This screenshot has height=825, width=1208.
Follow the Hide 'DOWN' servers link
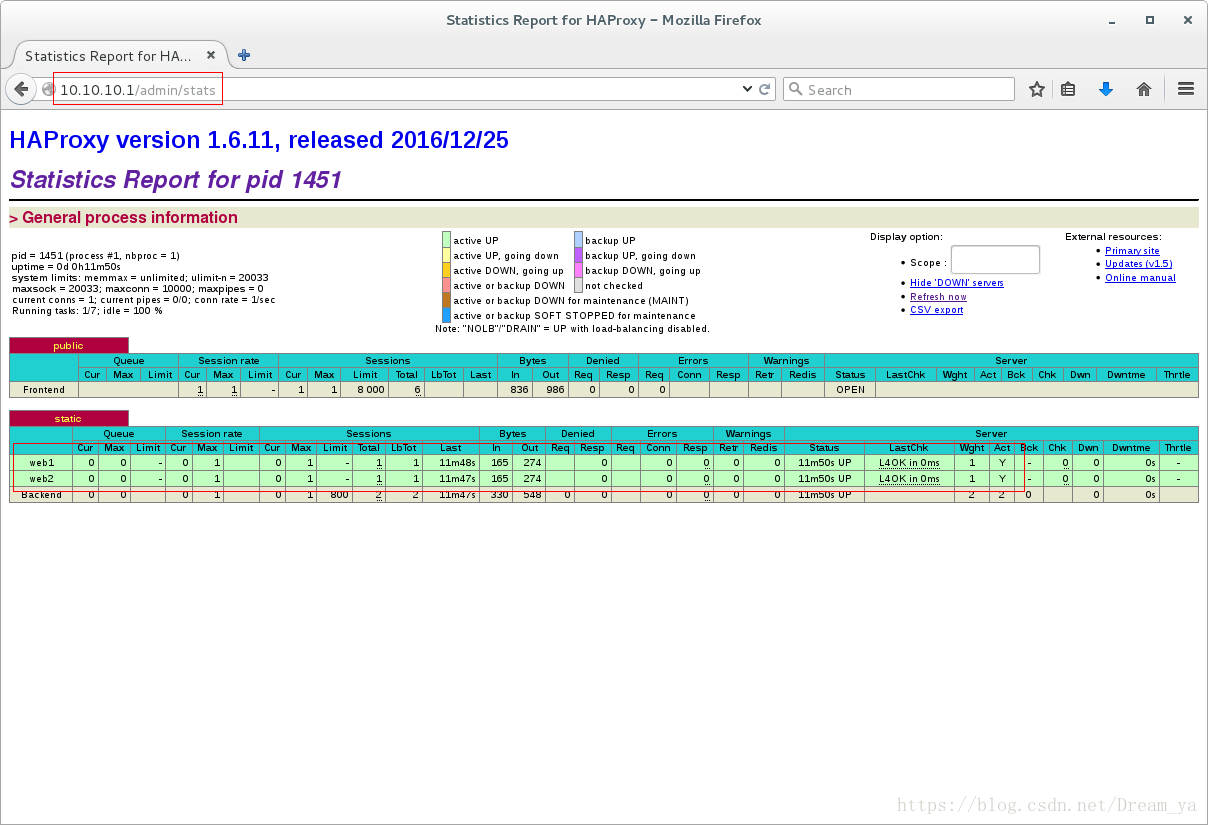click(957, 283)
